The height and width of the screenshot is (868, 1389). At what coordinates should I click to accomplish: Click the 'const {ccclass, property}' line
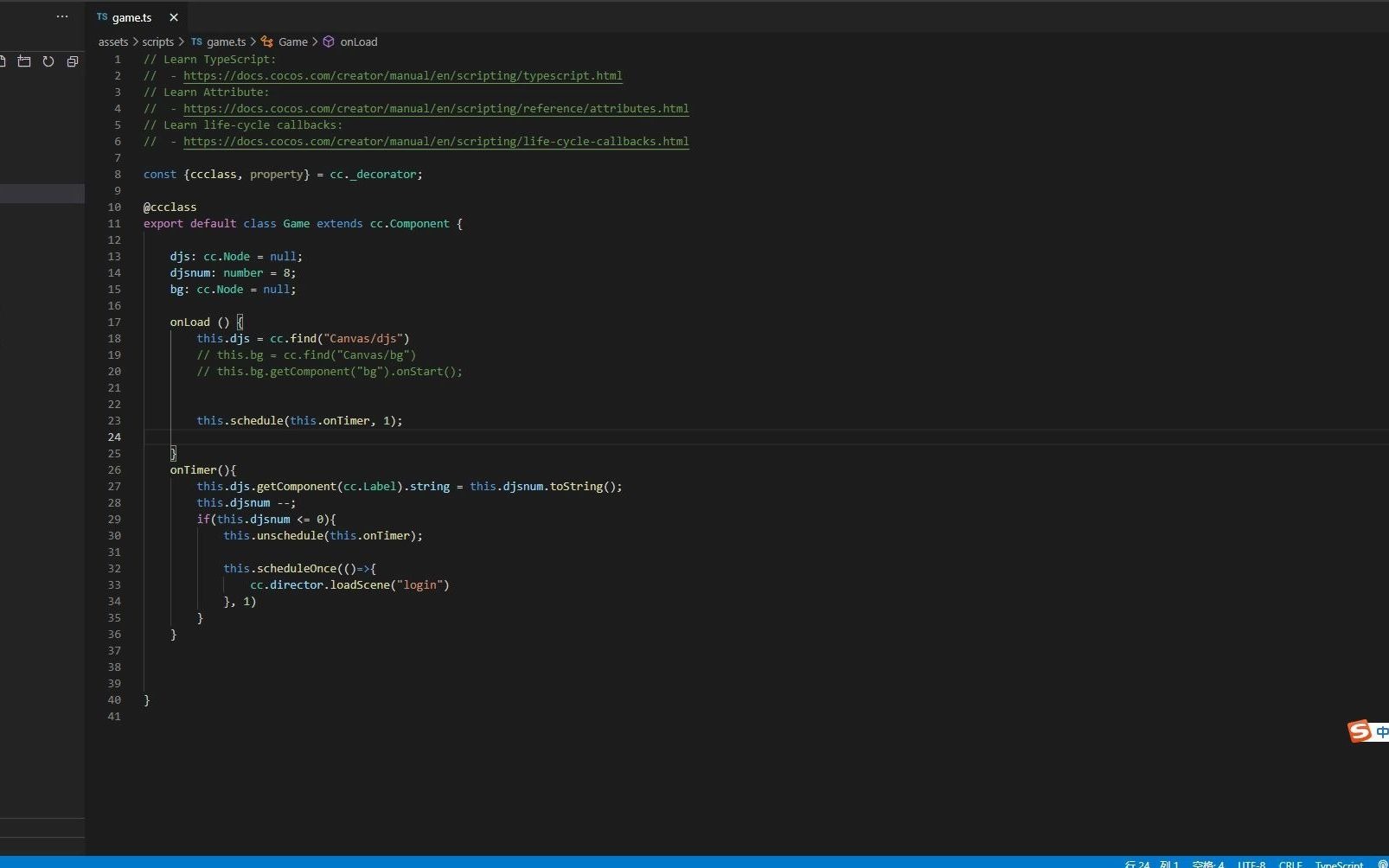(x=283, y=174)
